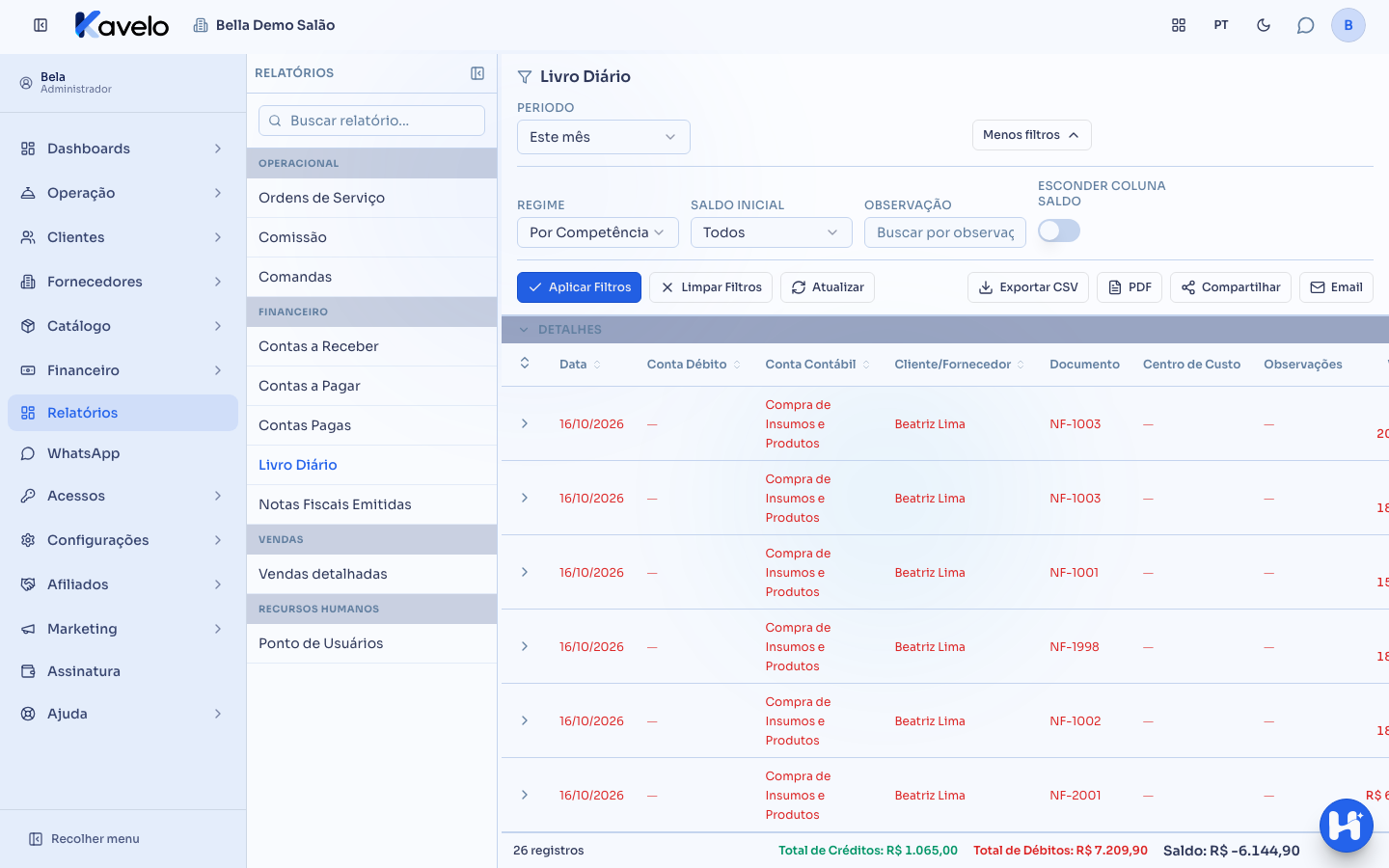Click the sort all rows icon in table header
Screen dimensions: 1389x868
click(525, 364)
